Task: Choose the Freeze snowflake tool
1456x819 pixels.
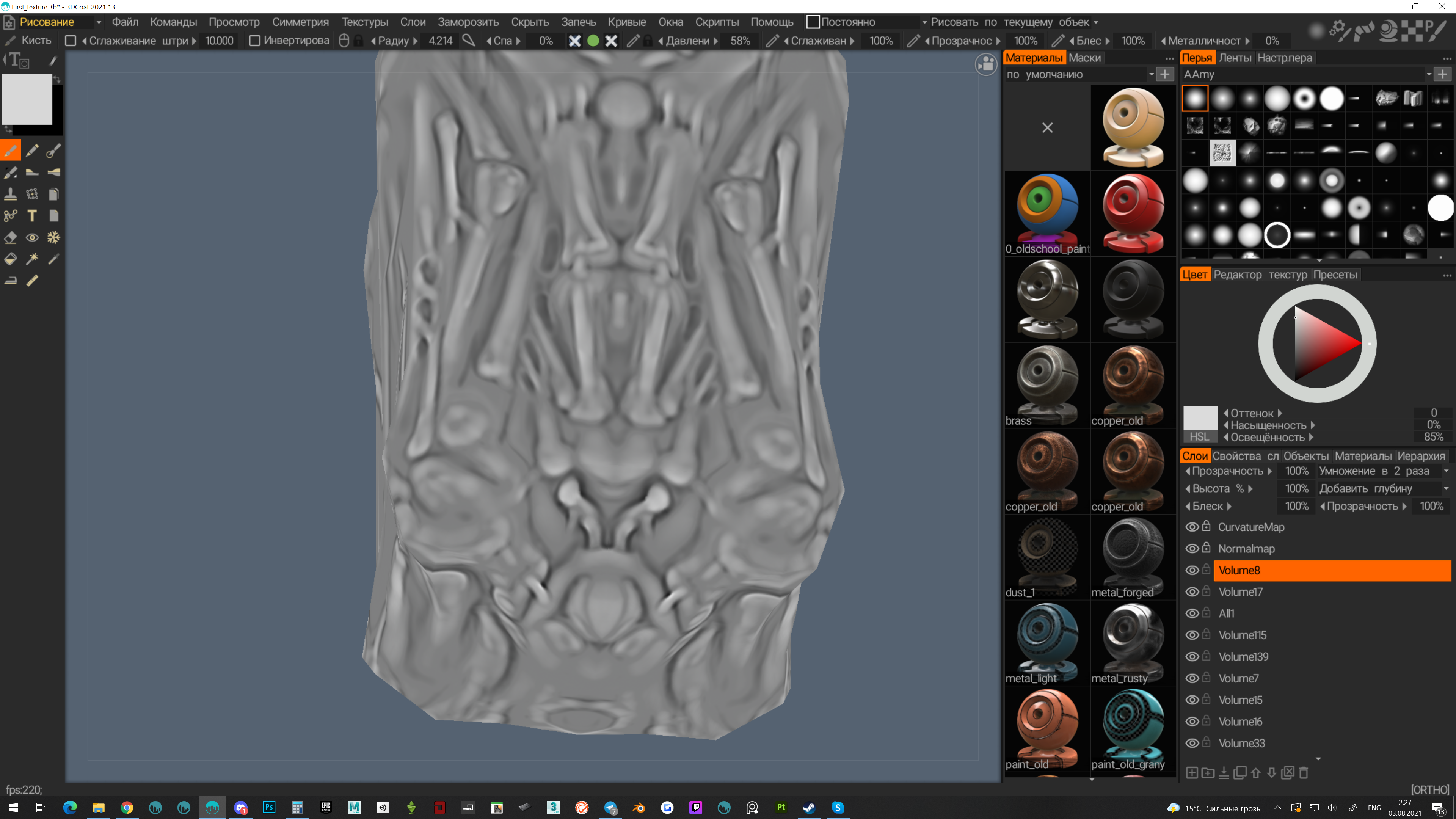Action: pyautogui.click(x=54, y=237)
